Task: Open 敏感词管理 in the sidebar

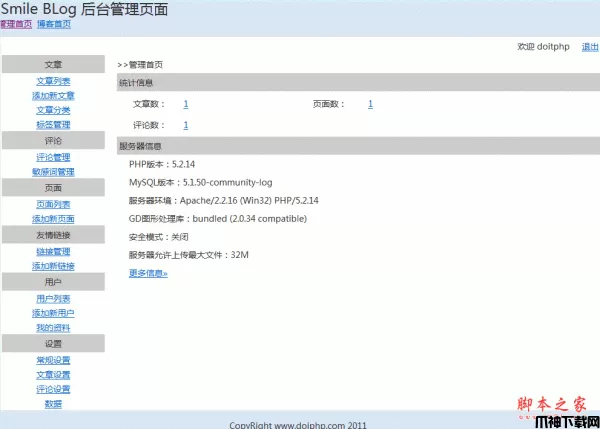Action: tap(53, 172)
